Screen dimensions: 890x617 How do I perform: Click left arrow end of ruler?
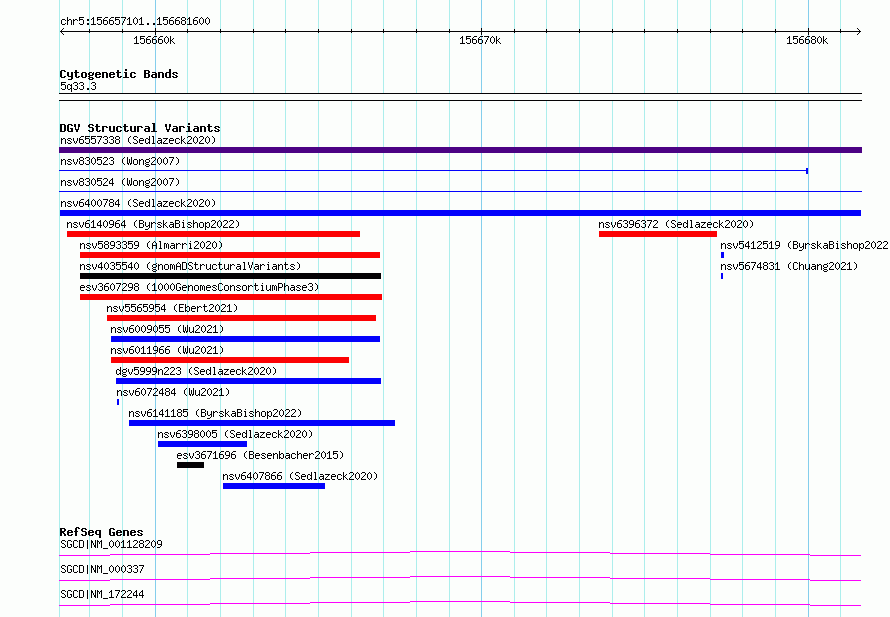click(x=62, y=31)
